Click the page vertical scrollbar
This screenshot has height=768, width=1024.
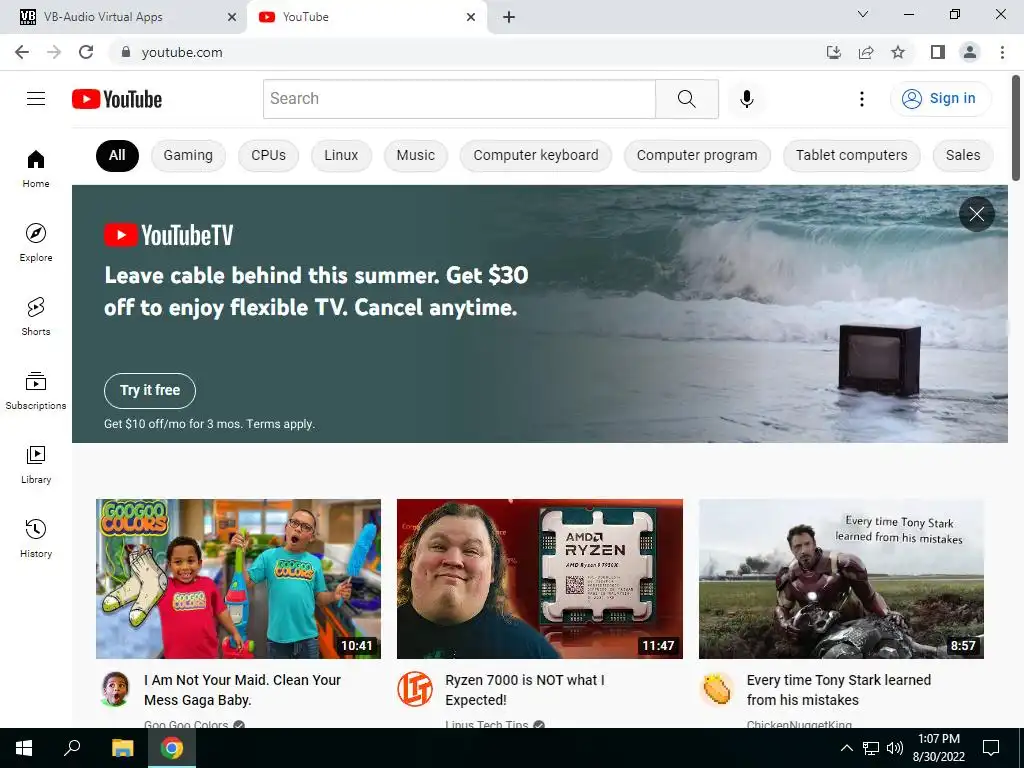click(1016, 127)
